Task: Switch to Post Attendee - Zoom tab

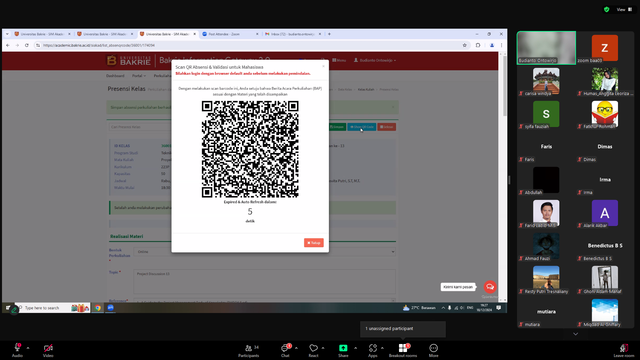Action: 229,34
